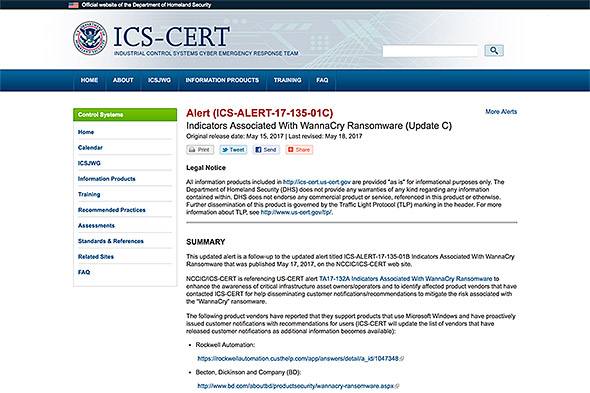This screenshot has height=393, width=590.
Task: Select Recommended Practices in the sidebar
Action: click(x=111, y=210)
